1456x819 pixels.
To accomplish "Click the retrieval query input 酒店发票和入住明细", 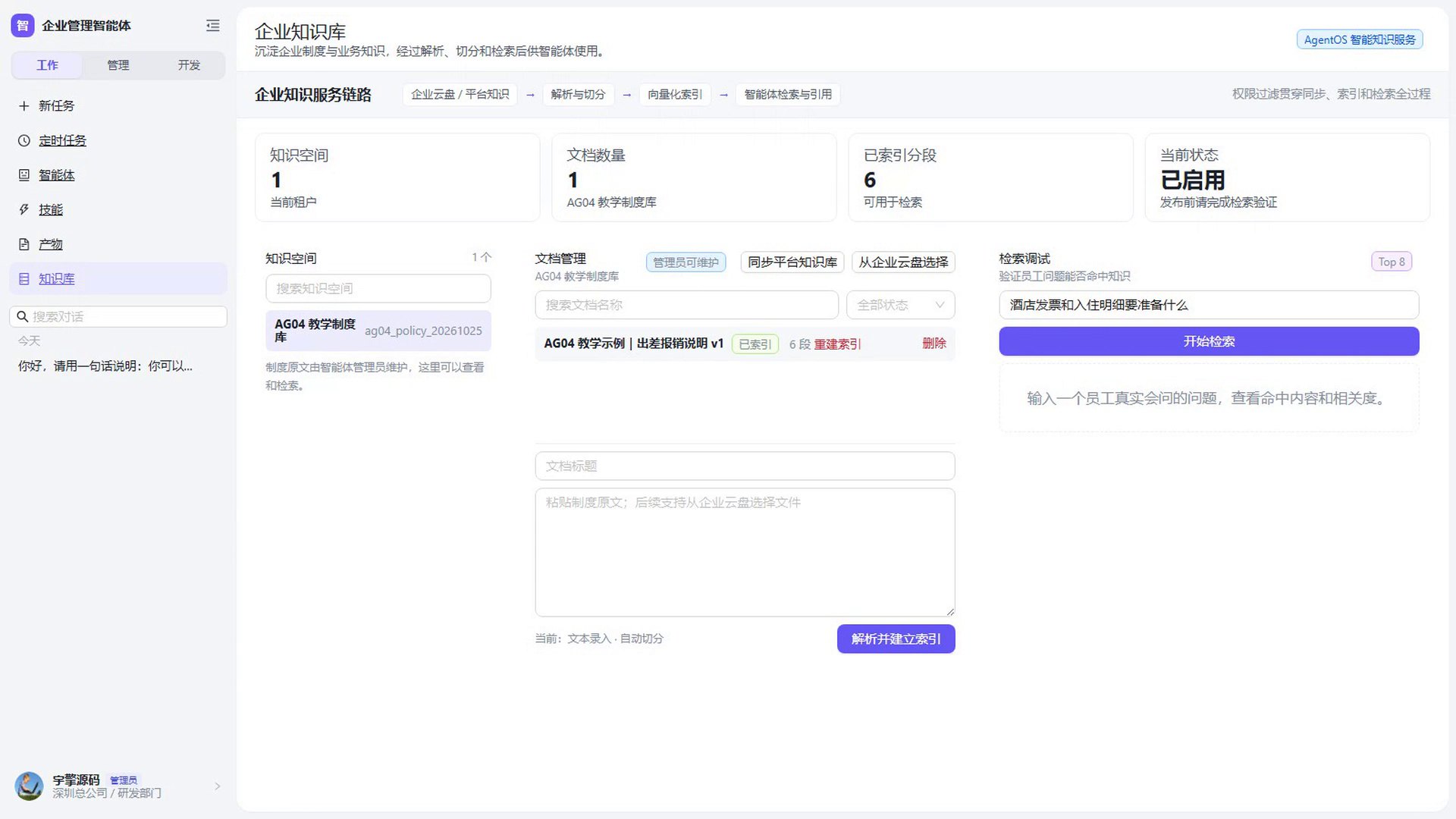I will (x=1209, y=305).
